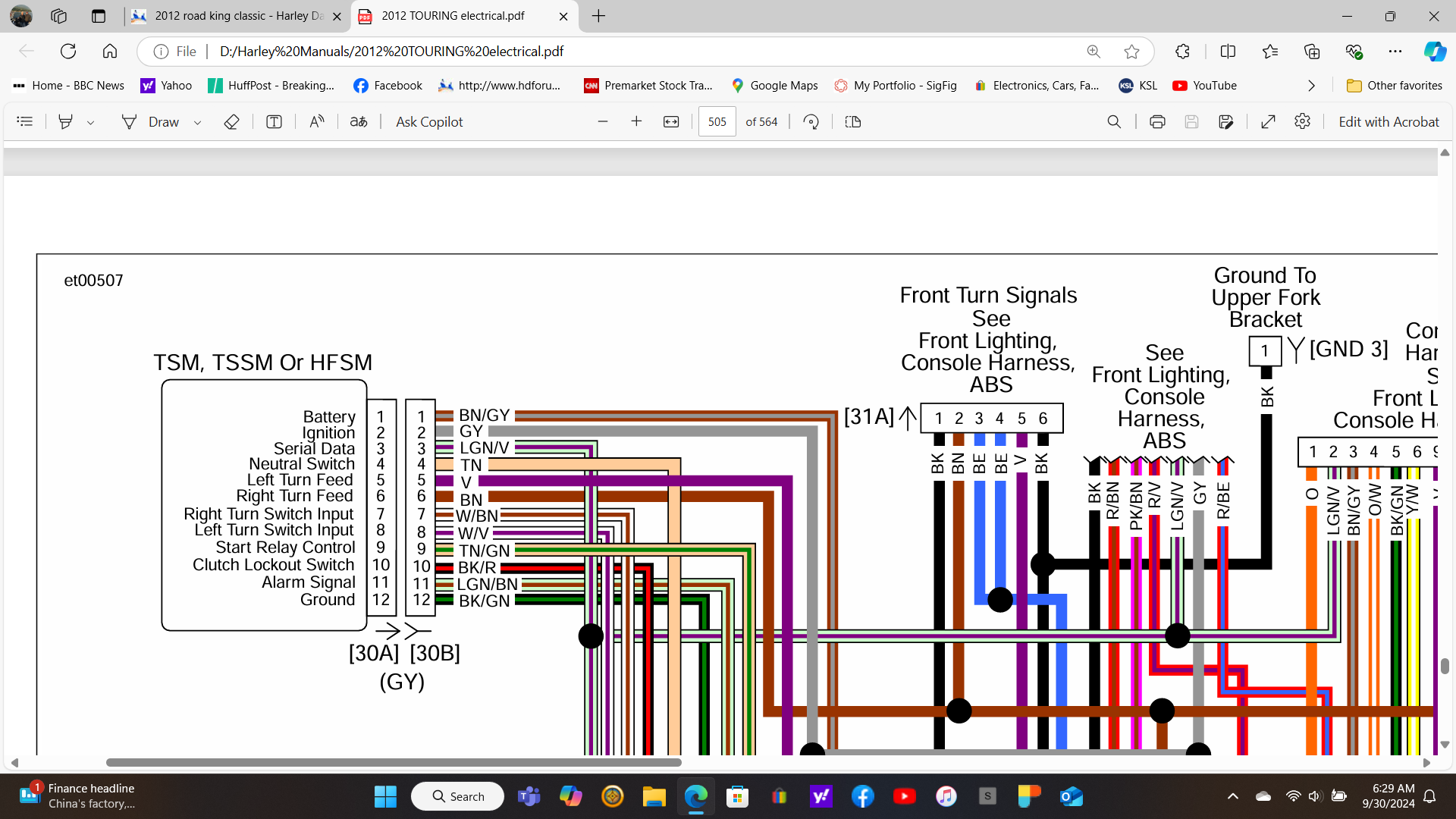Screen dimensions: 1456x819
Task: Select the Erase tool
Action: tap(232, 122)
